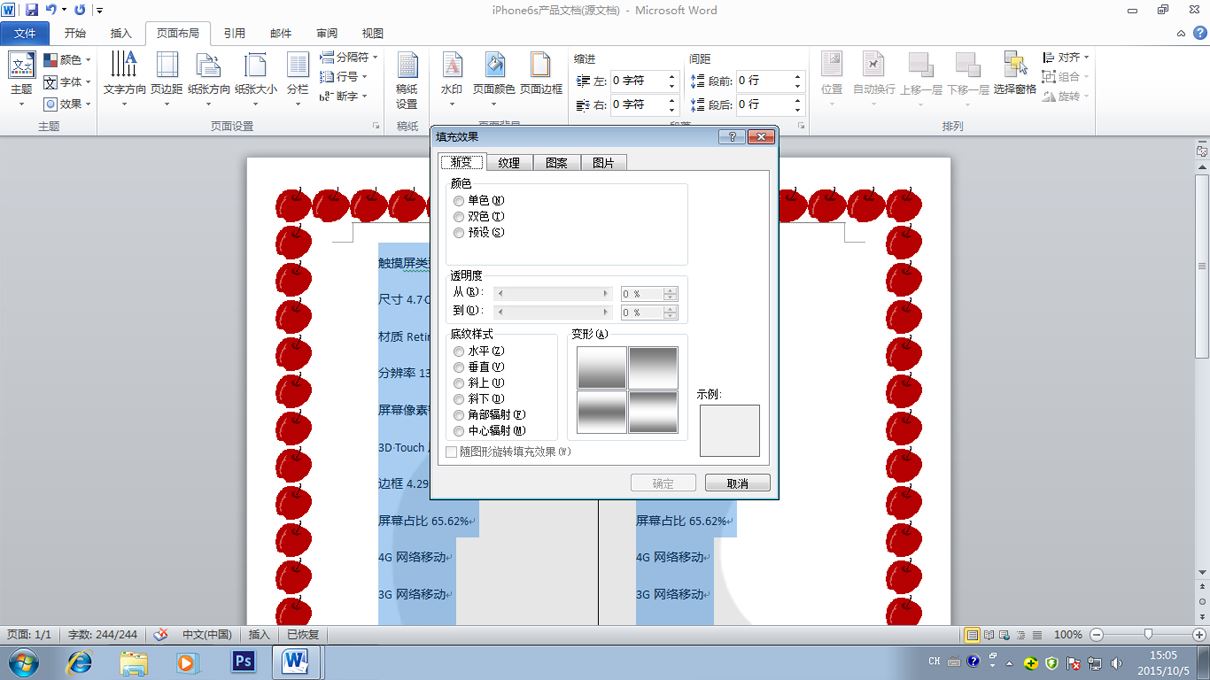
Task: Click the 自动换行 wrap text icon
Action: (x=874, y=65)
